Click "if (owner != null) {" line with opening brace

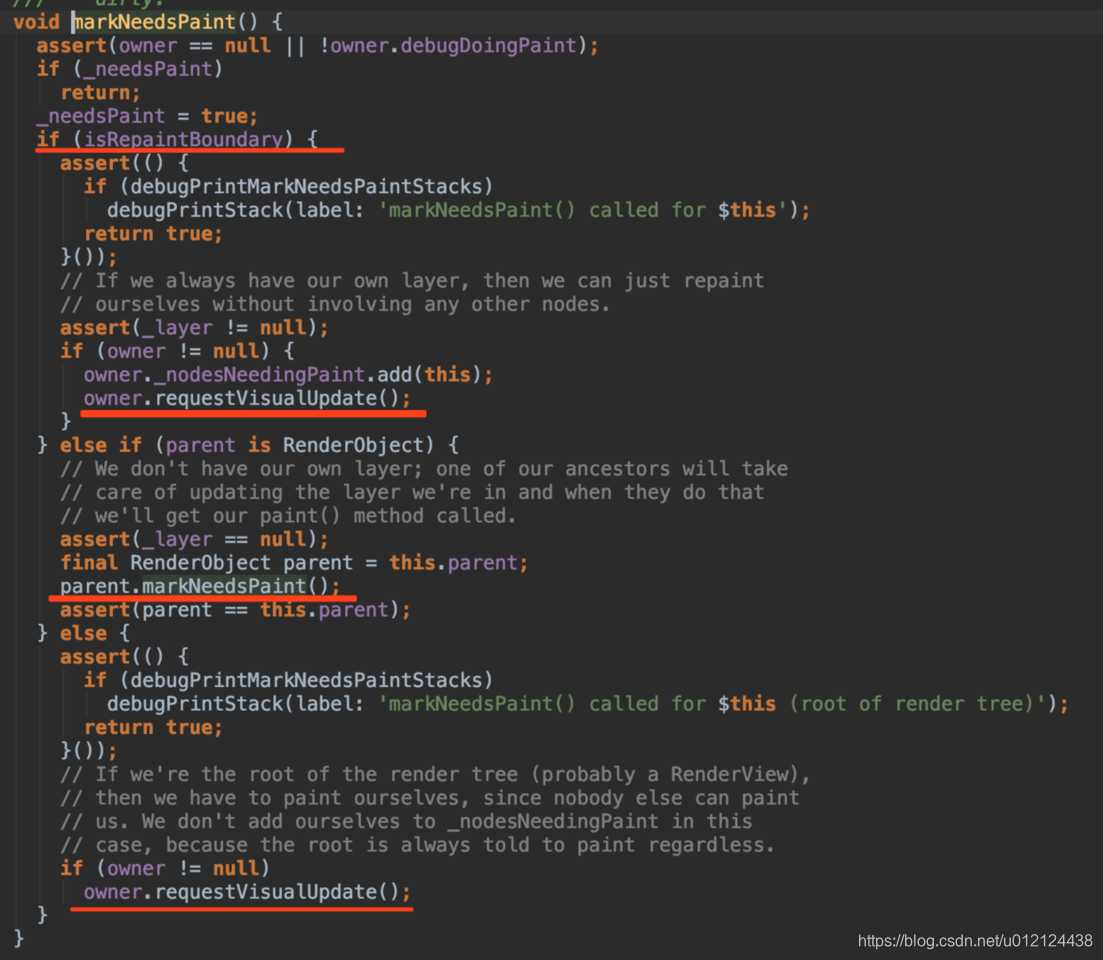tap(177, 351)
